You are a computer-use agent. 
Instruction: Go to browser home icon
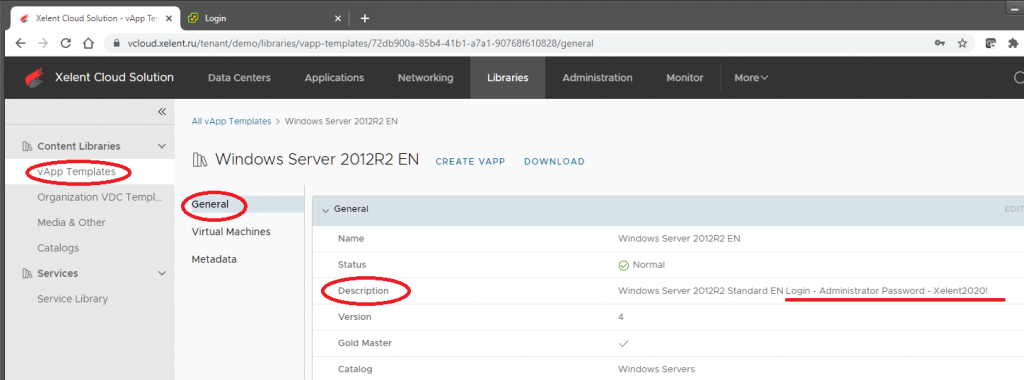coord(88,43)
